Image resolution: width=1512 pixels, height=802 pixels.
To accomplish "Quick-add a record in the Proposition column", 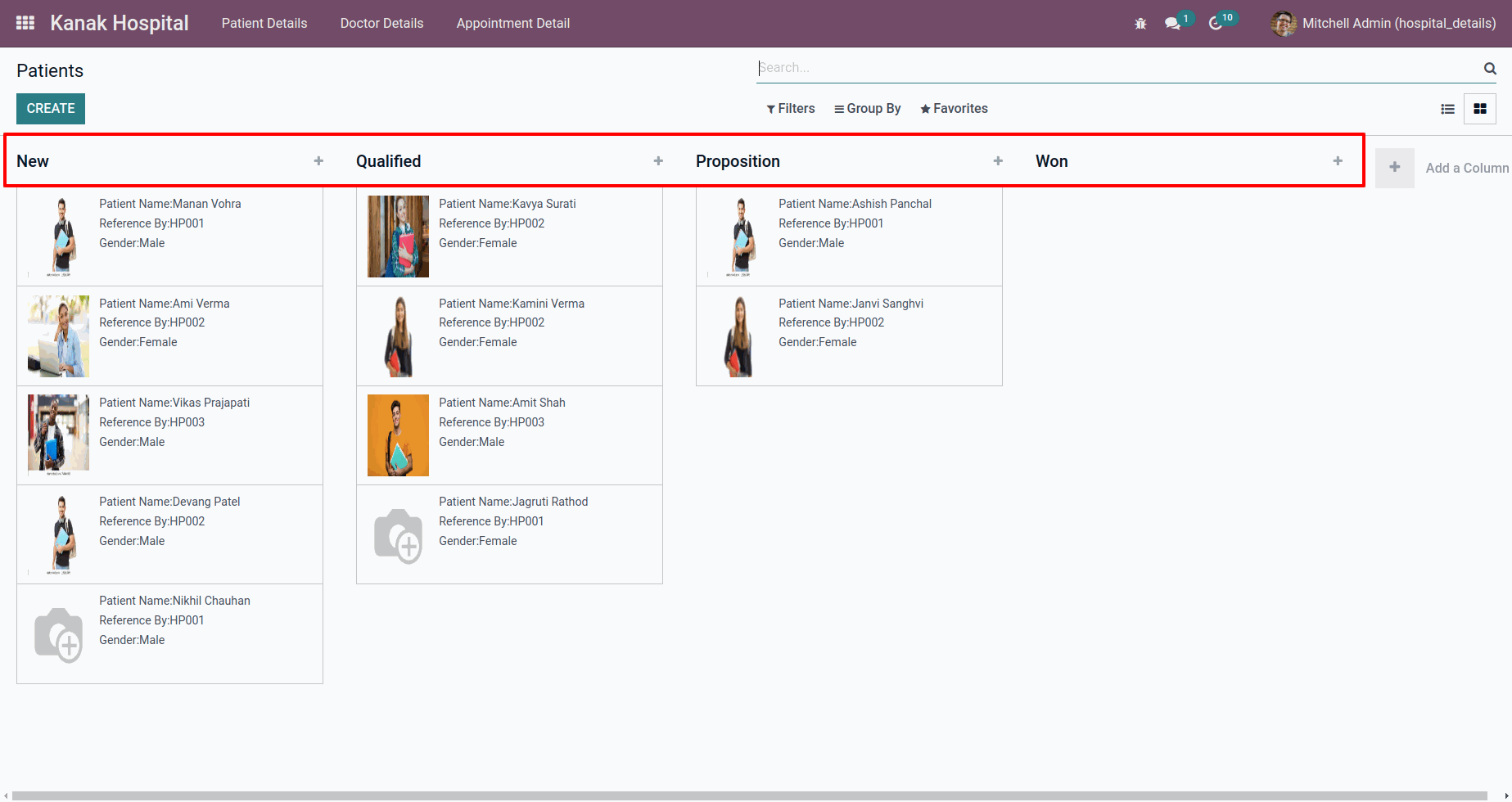I will (999, 160).
